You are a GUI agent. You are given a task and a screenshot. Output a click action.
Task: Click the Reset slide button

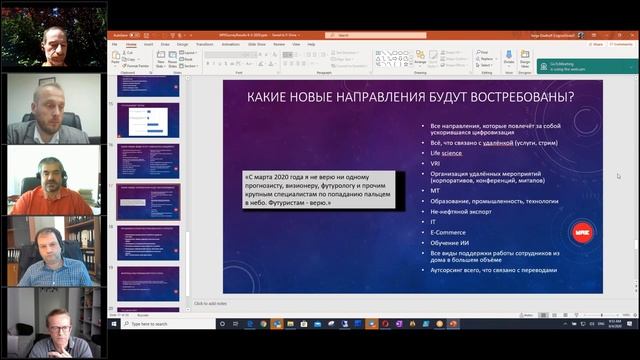point(187,59)
